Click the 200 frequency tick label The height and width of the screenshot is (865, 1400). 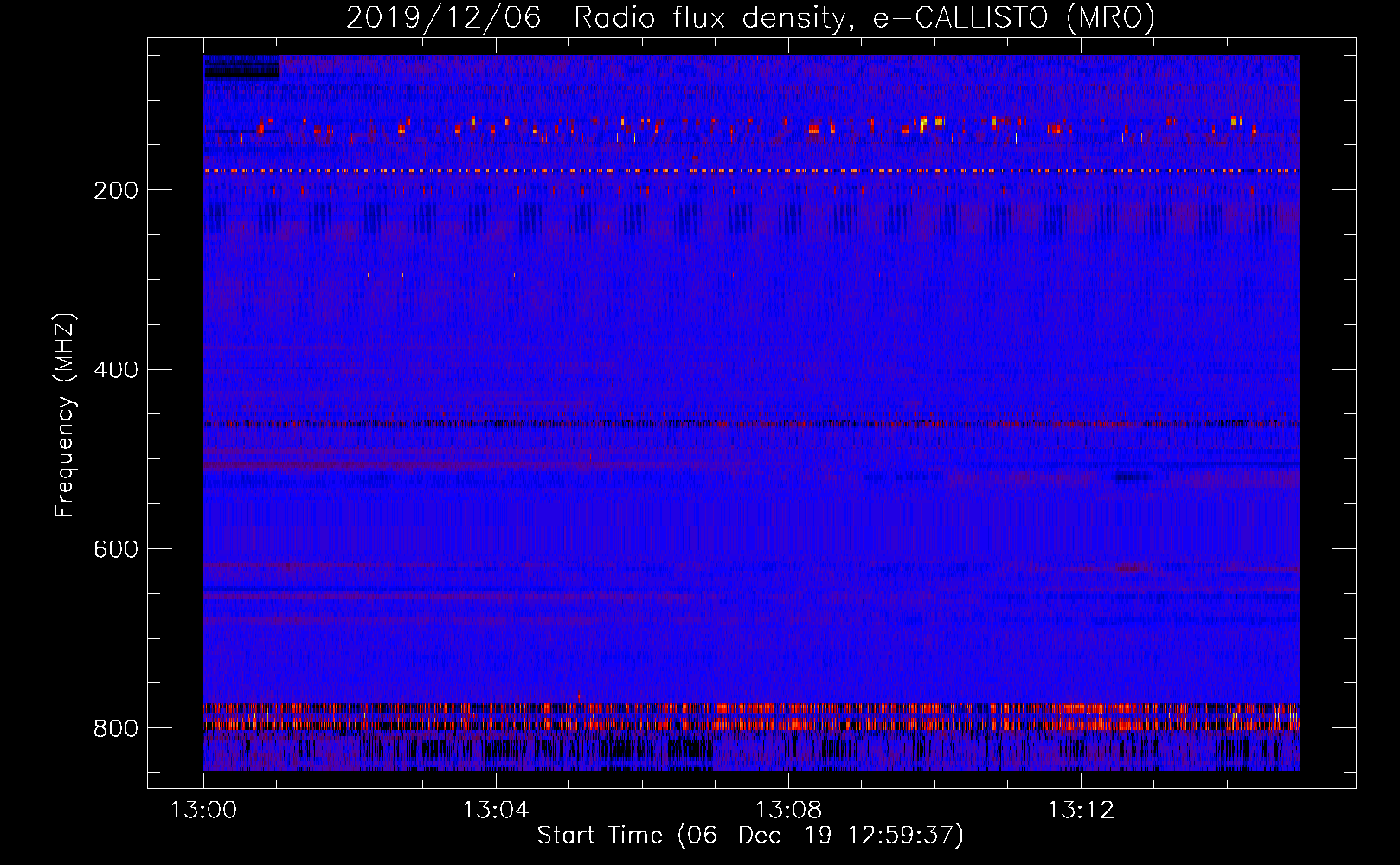(x=116, y=190)
